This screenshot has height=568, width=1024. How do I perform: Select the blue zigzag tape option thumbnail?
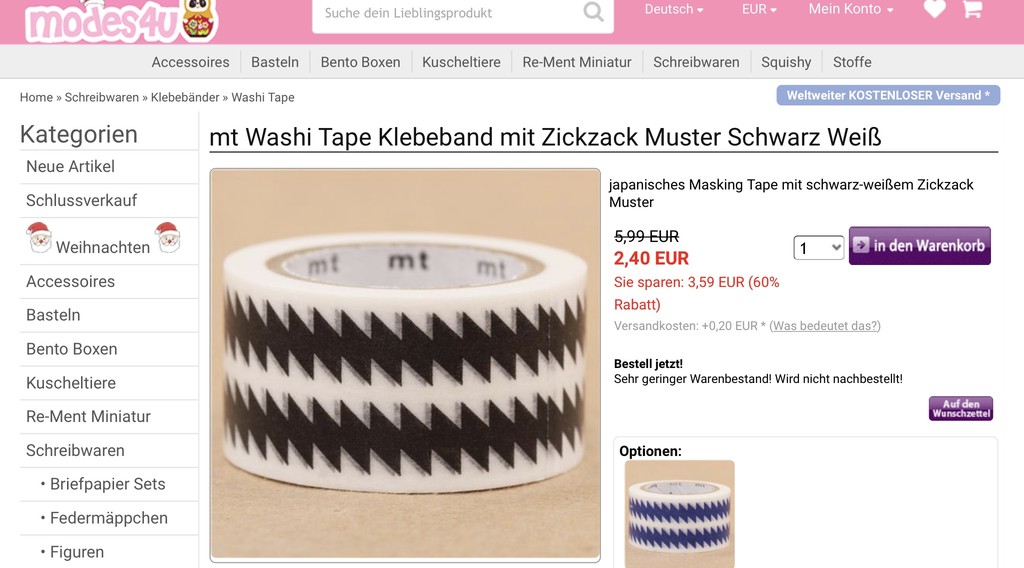click(x=679, y=514)
